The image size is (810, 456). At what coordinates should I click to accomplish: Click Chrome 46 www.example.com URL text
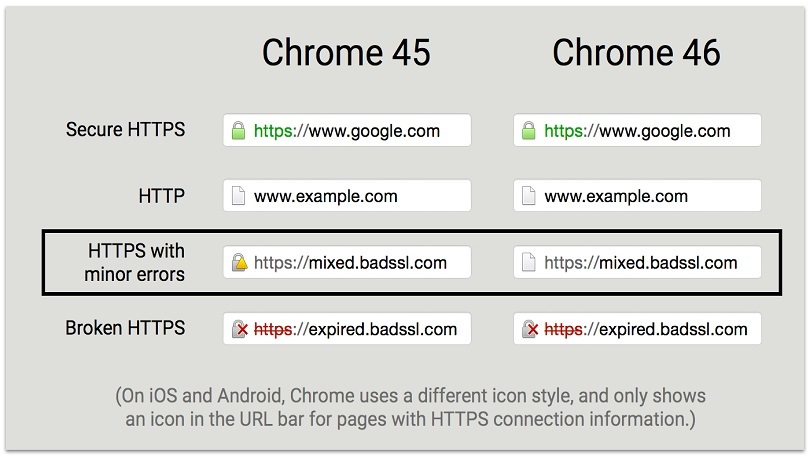616,197
